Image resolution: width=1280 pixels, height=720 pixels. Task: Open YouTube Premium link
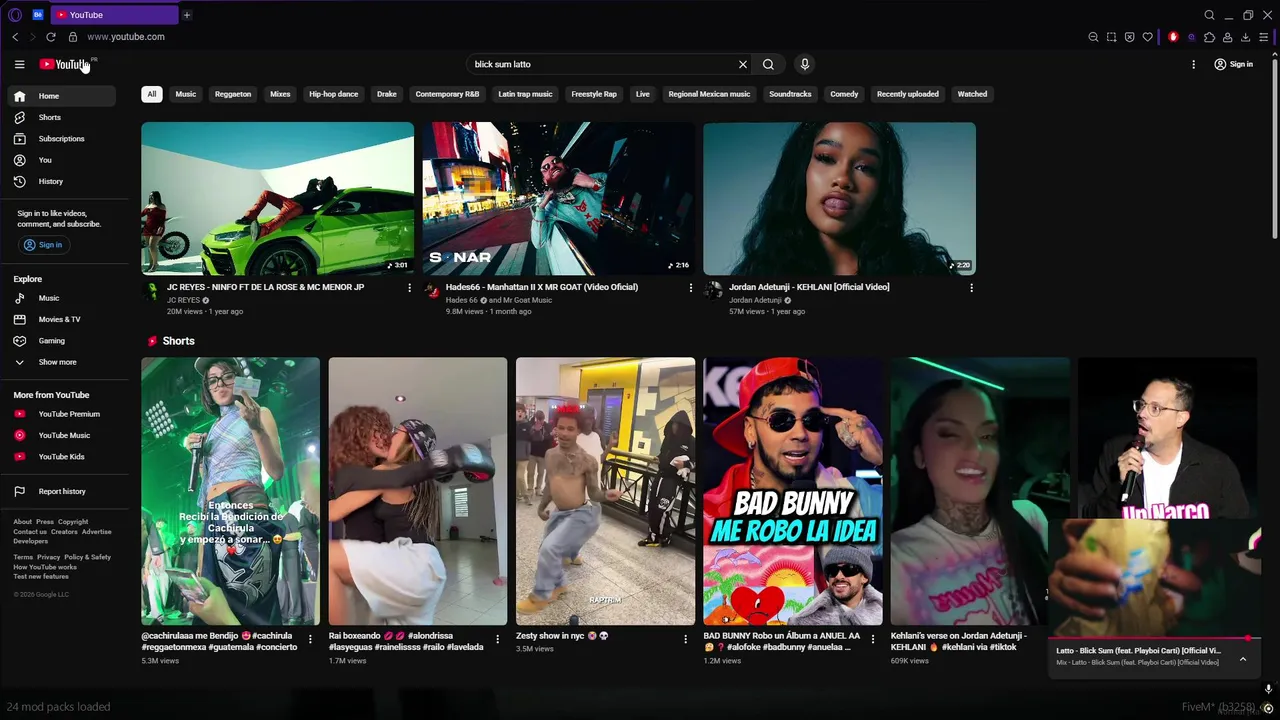coord(62,414)
